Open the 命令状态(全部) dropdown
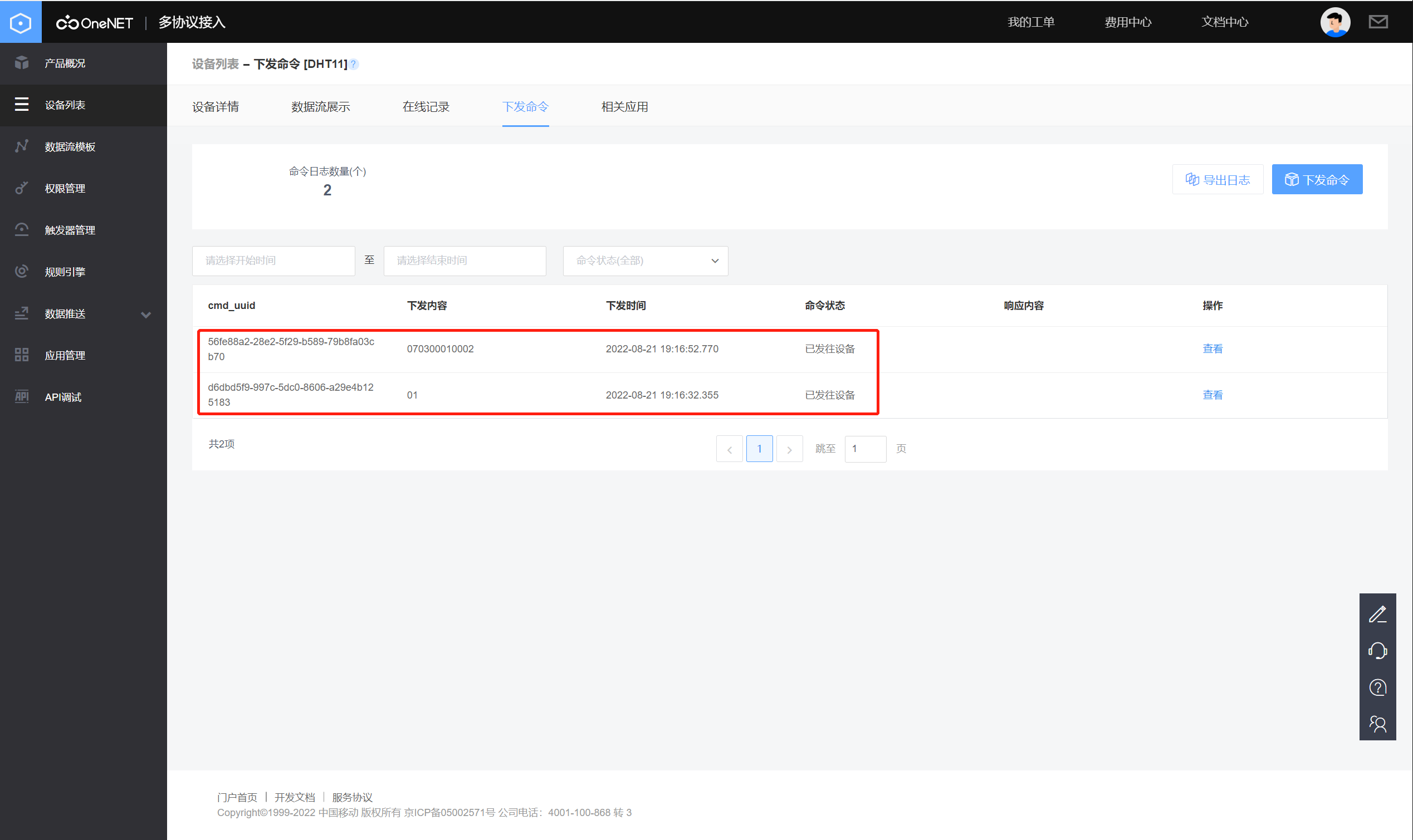Image resolution: width=1413 pixels, height=840 pixels. point(645,261)
